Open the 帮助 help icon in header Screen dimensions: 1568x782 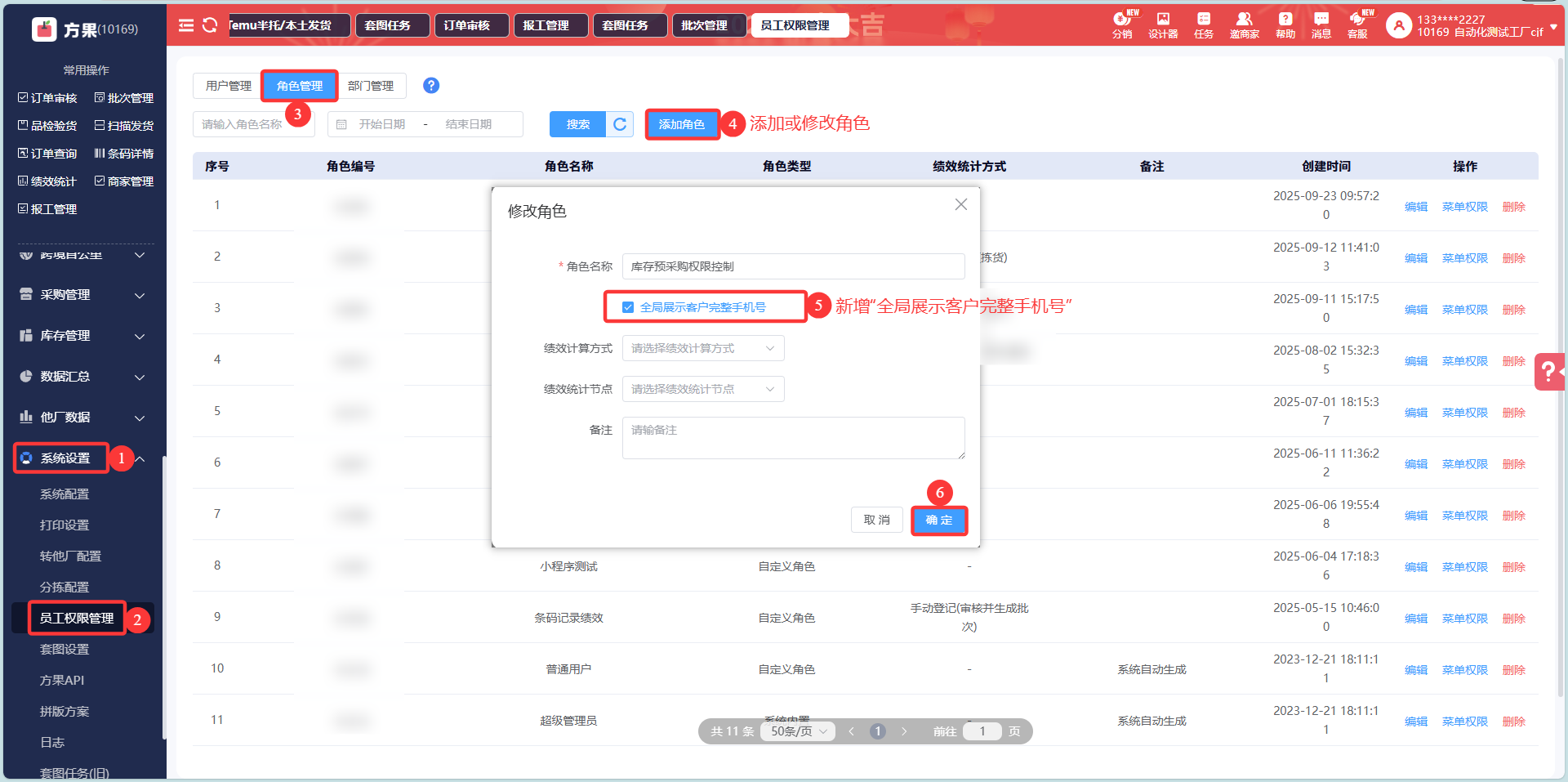(x=1285, y=25)
